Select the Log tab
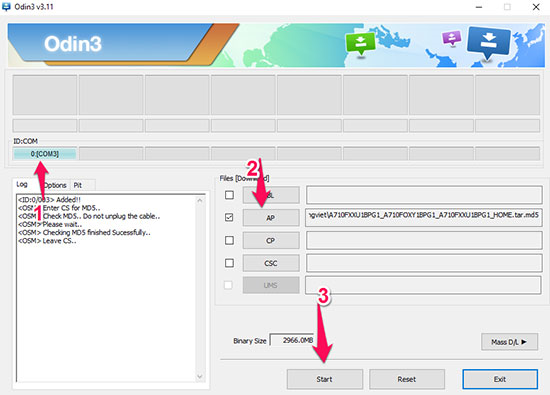The height and width of the screenshot is (395, 550). coord(22,185)
